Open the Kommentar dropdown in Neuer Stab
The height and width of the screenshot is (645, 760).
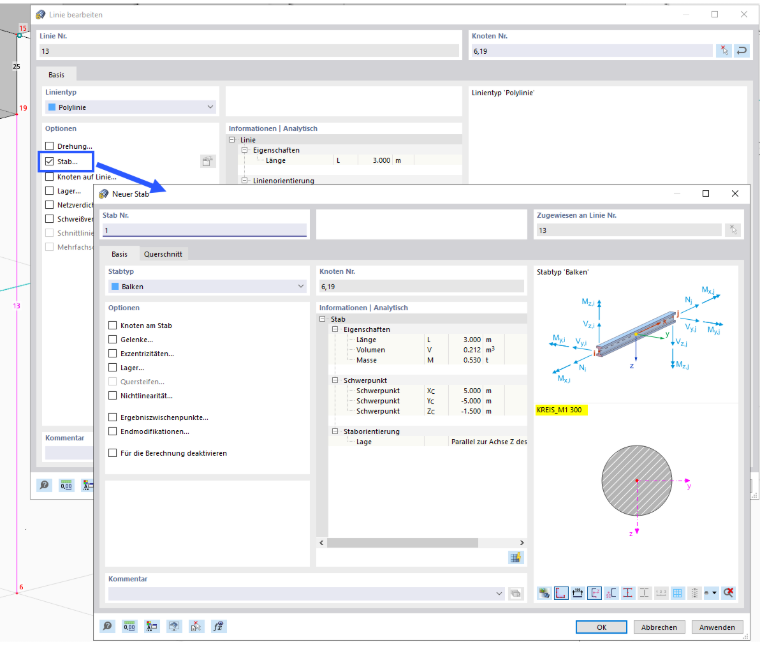(x=499, y=593)
